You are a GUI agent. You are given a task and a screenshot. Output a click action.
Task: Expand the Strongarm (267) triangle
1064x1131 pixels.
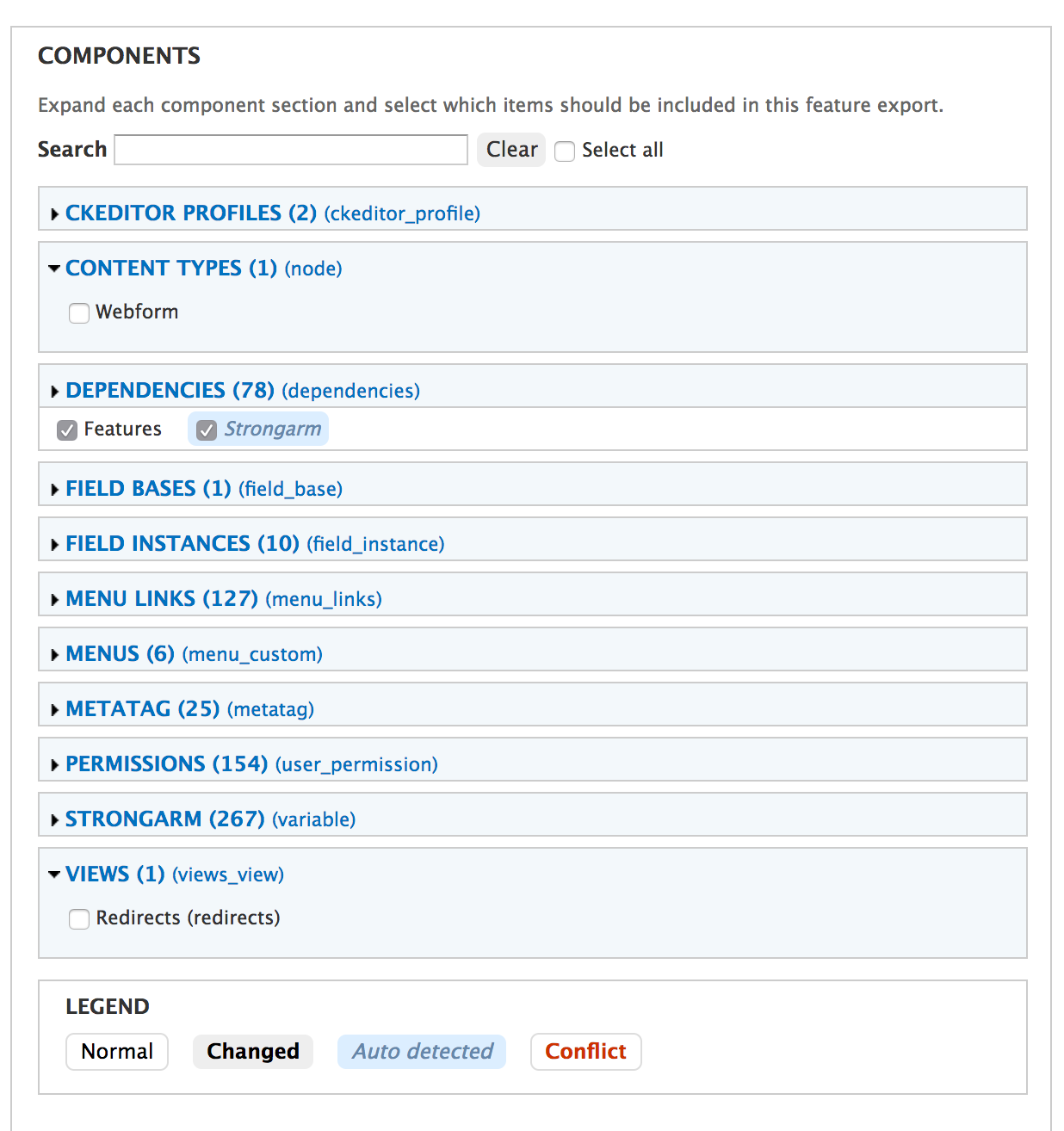(55, 819)
